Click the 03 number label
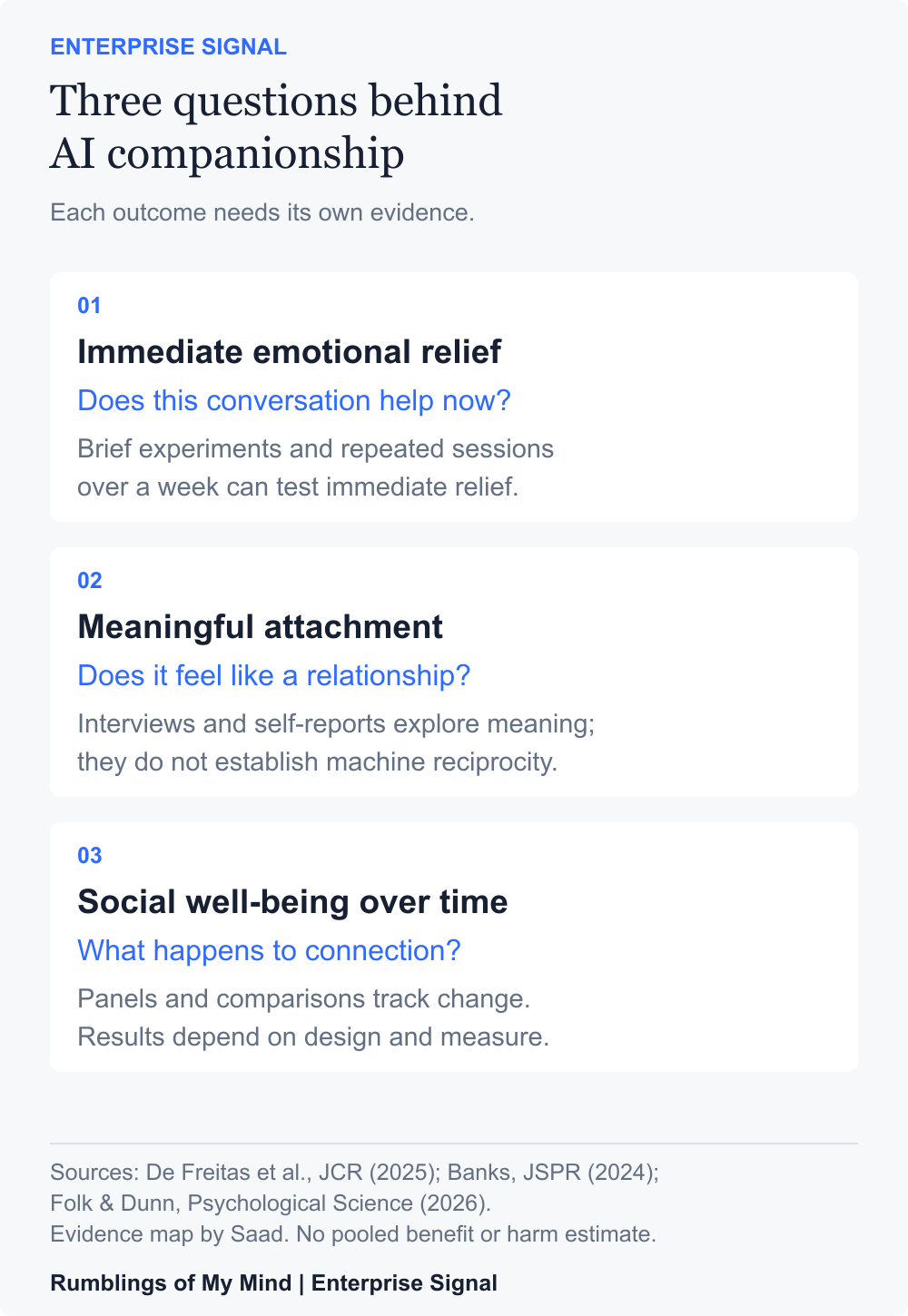This screenshot has width=908, height=1316. pos(90,855)
